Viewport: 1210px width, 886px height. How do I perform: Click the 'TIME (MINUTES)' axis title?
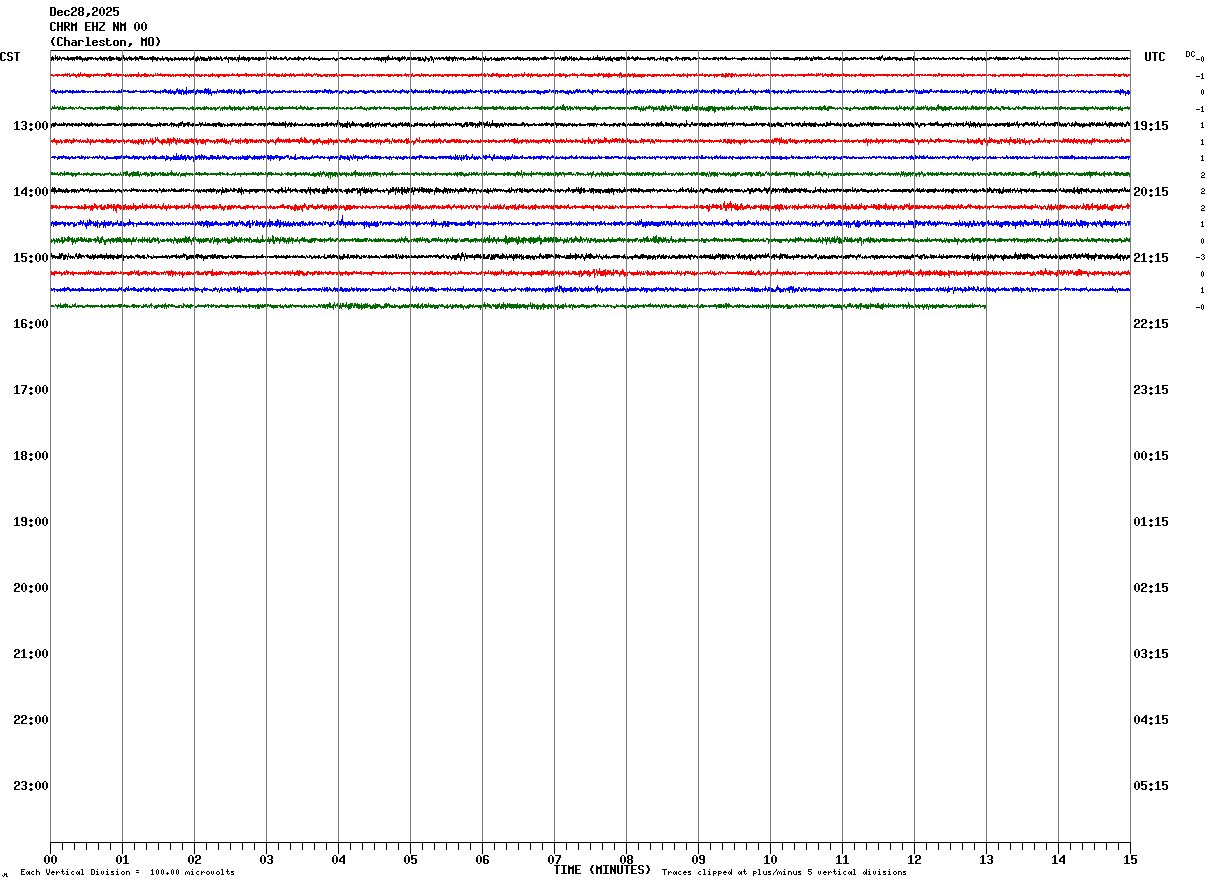(602, 870)
